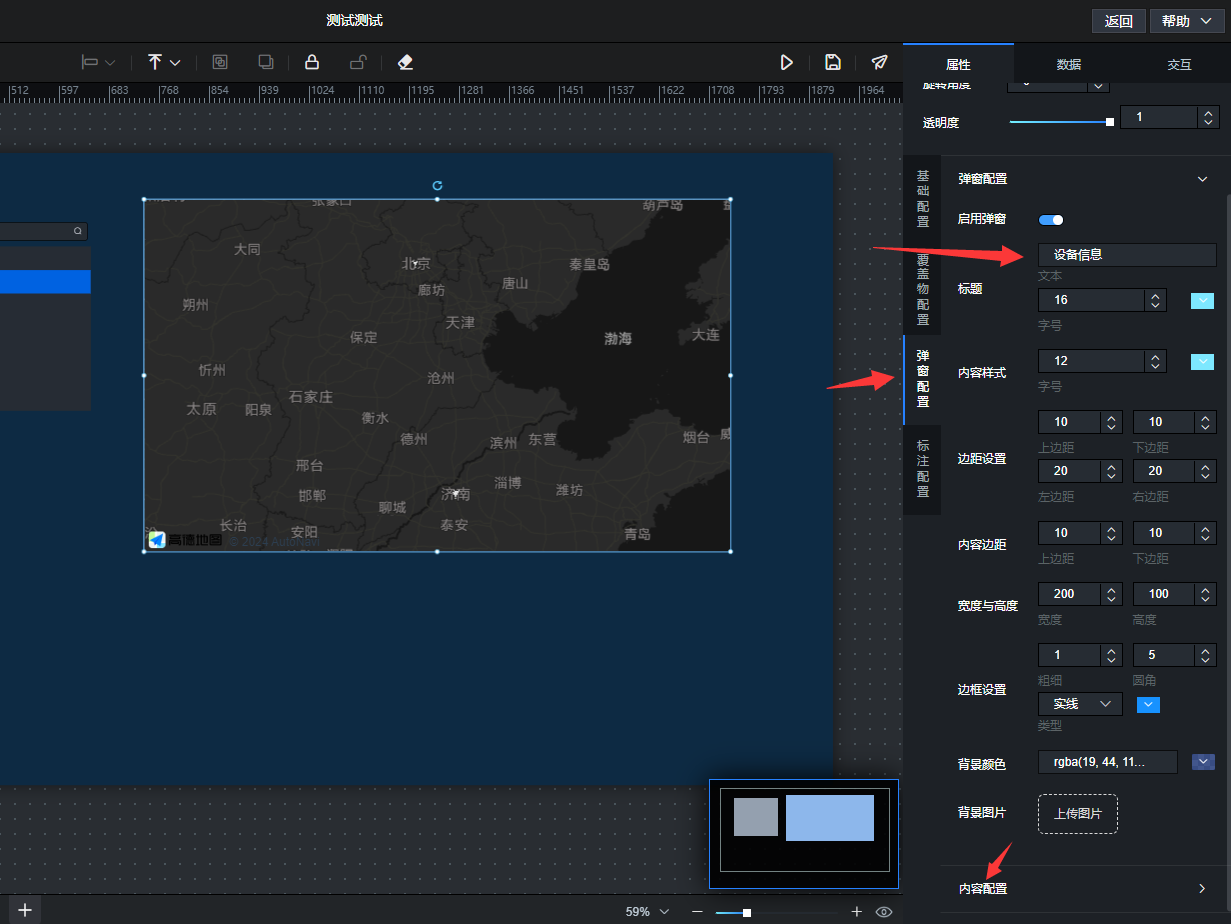
Task: Click the save disk icon
Action: point(832,62)
